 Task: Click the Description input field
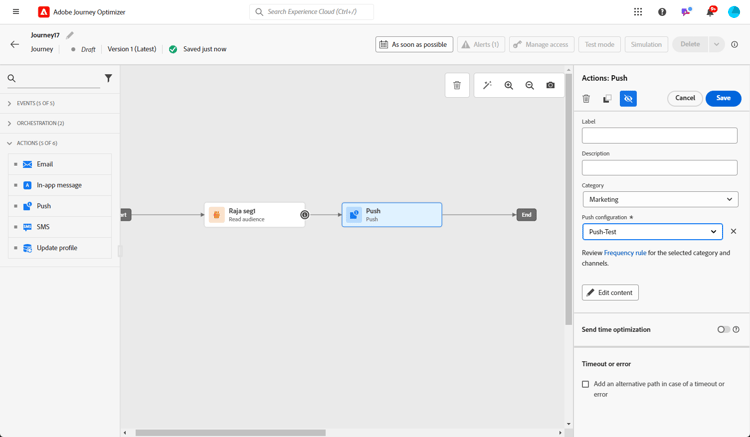click(660, 168)
